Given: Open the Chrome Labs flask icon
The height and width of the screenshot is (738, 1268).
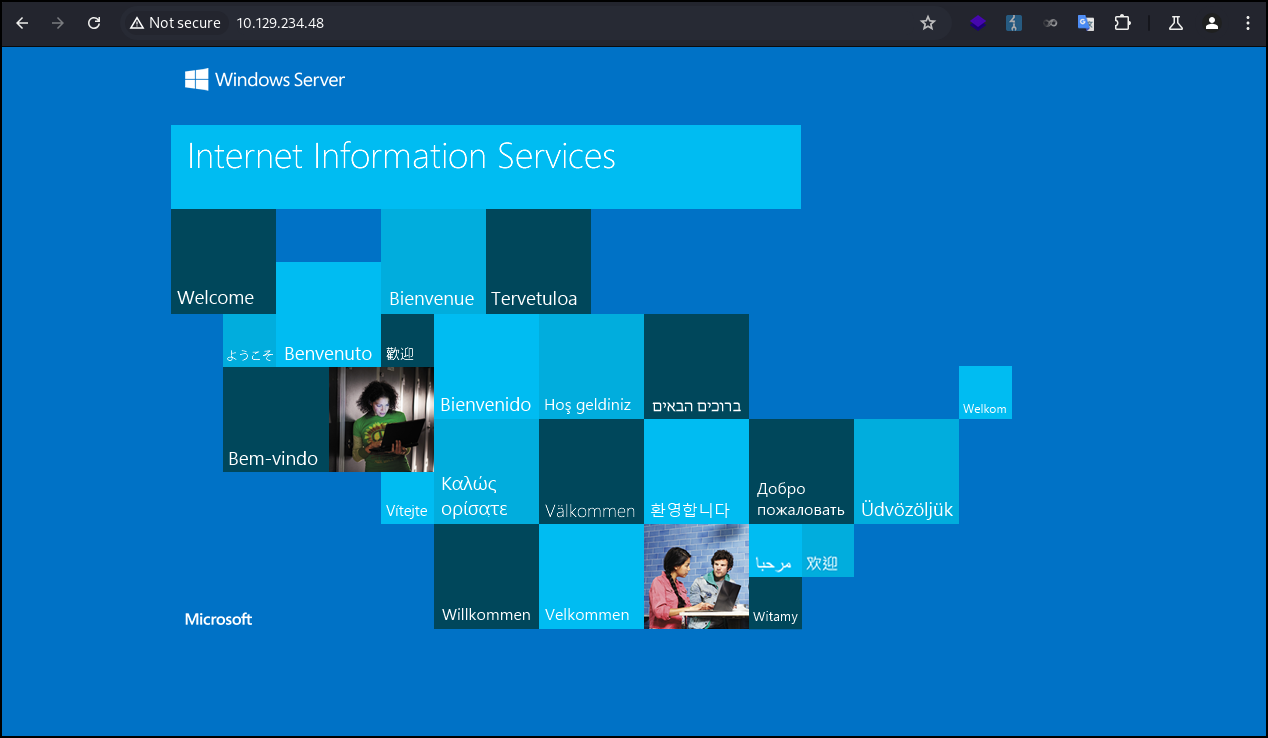Looking at the screenshot, I should point(1176,23).
